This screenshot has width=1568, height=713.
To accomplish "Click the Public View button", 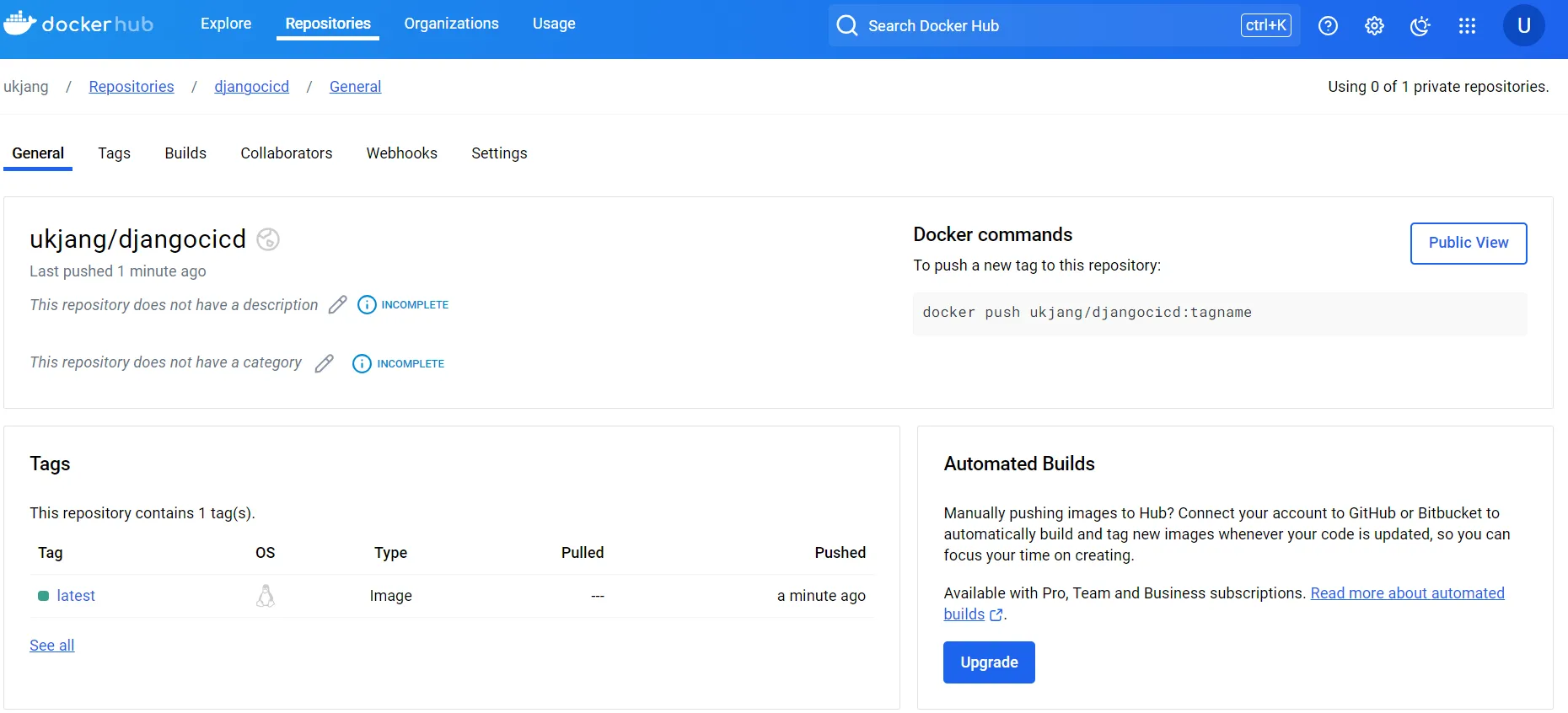I will pos(1469,243).
